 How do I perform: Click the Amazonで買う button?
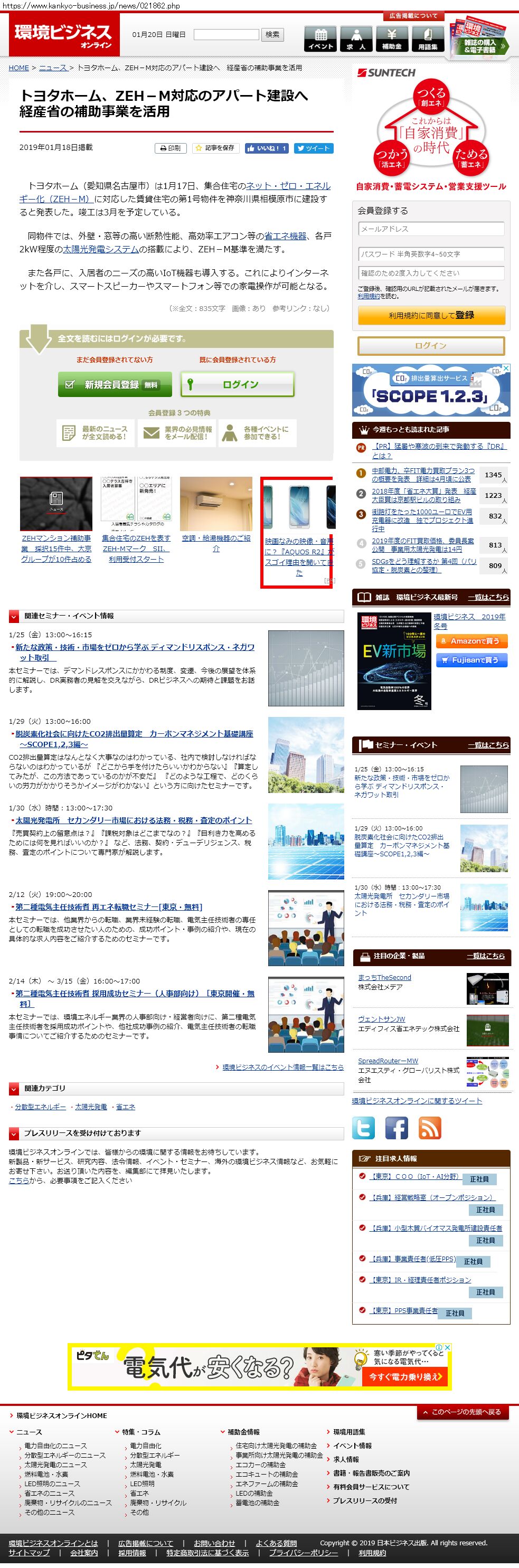(471, 641)
